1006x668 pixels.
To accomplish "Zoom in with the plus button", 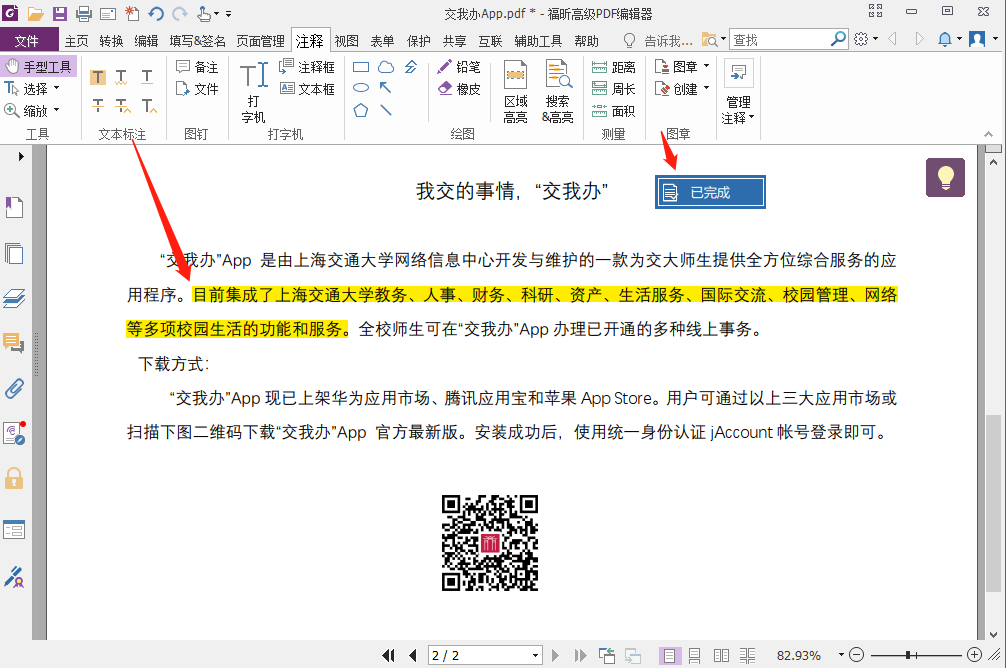I will pos(974,655).
